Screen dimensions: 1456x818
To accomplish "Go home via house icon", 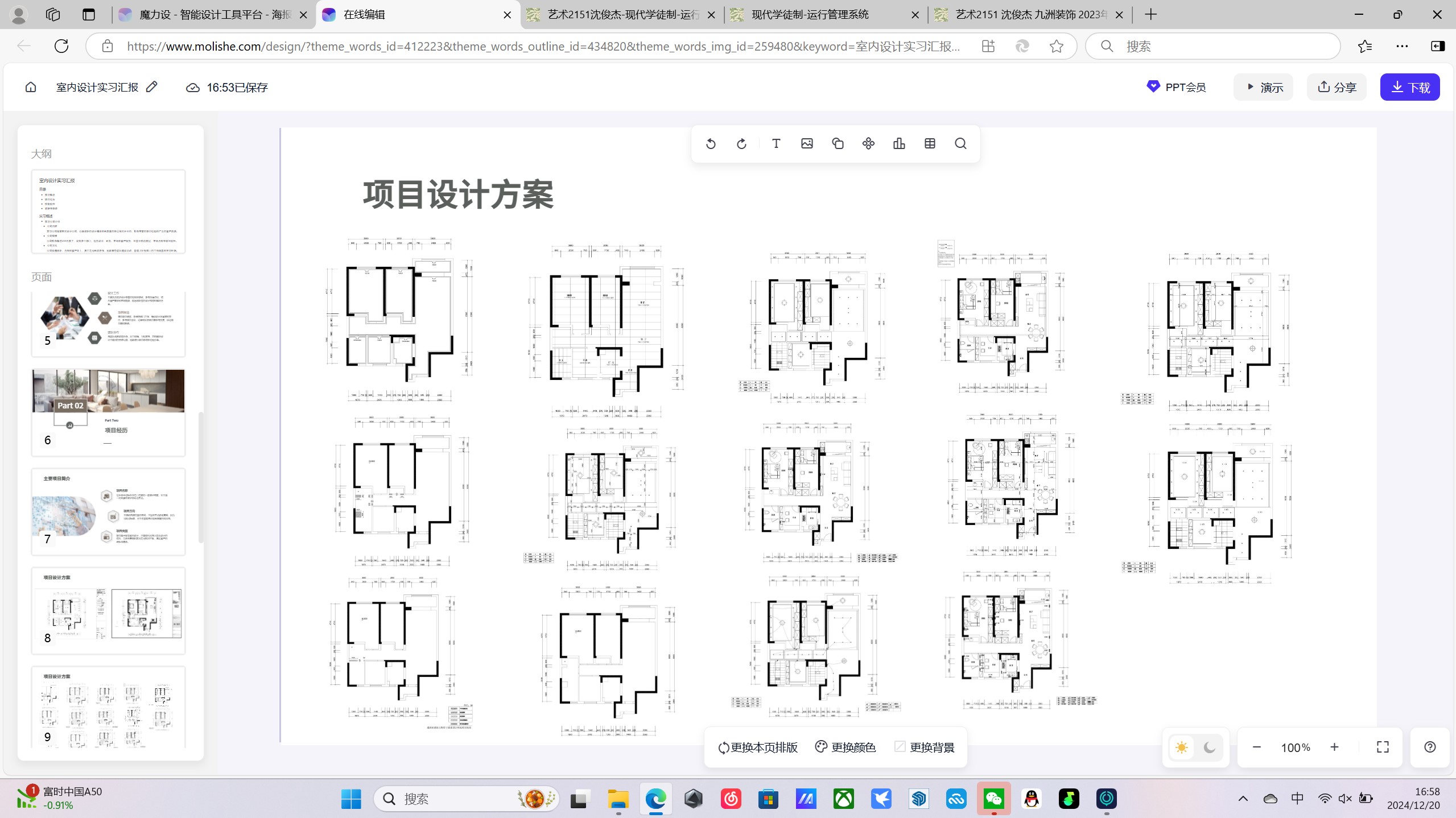I will click(31, 87).
